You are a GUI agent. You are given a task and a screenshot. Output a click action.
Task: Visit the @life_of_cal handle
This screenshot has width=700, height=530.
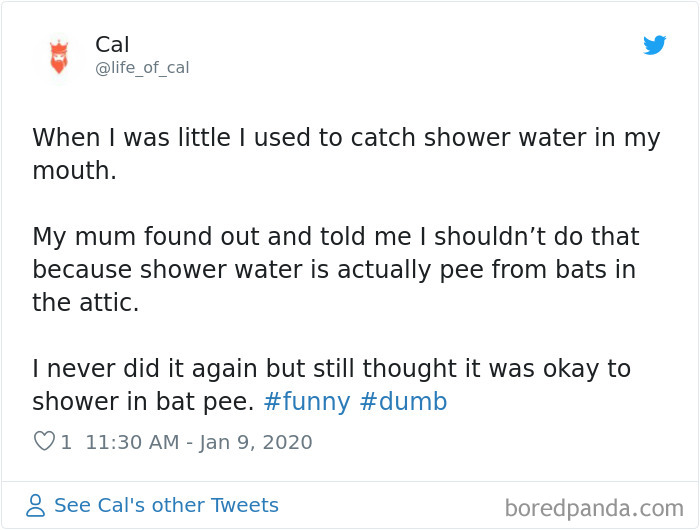coord(142,68)
